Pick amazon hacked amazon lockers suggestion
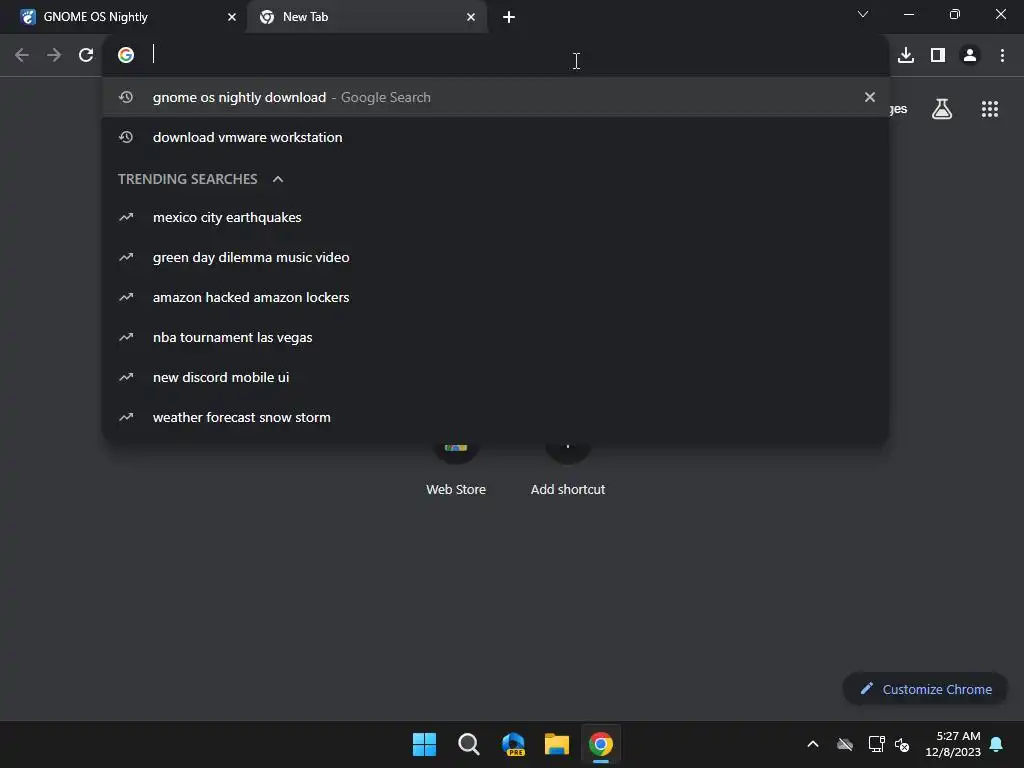1024x768 pixels. (x=496, y=297)
